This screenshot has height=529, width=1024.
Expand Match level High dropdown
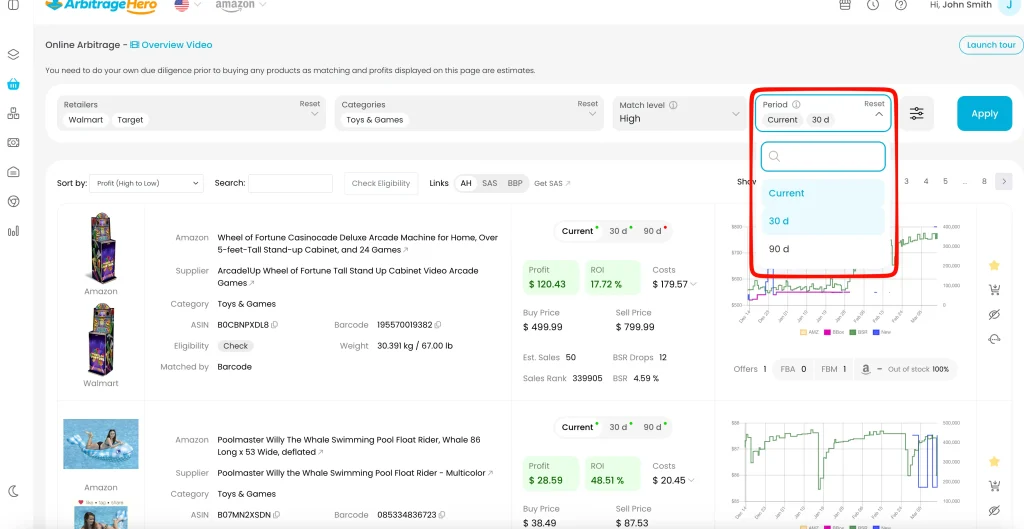click(735, 114)
